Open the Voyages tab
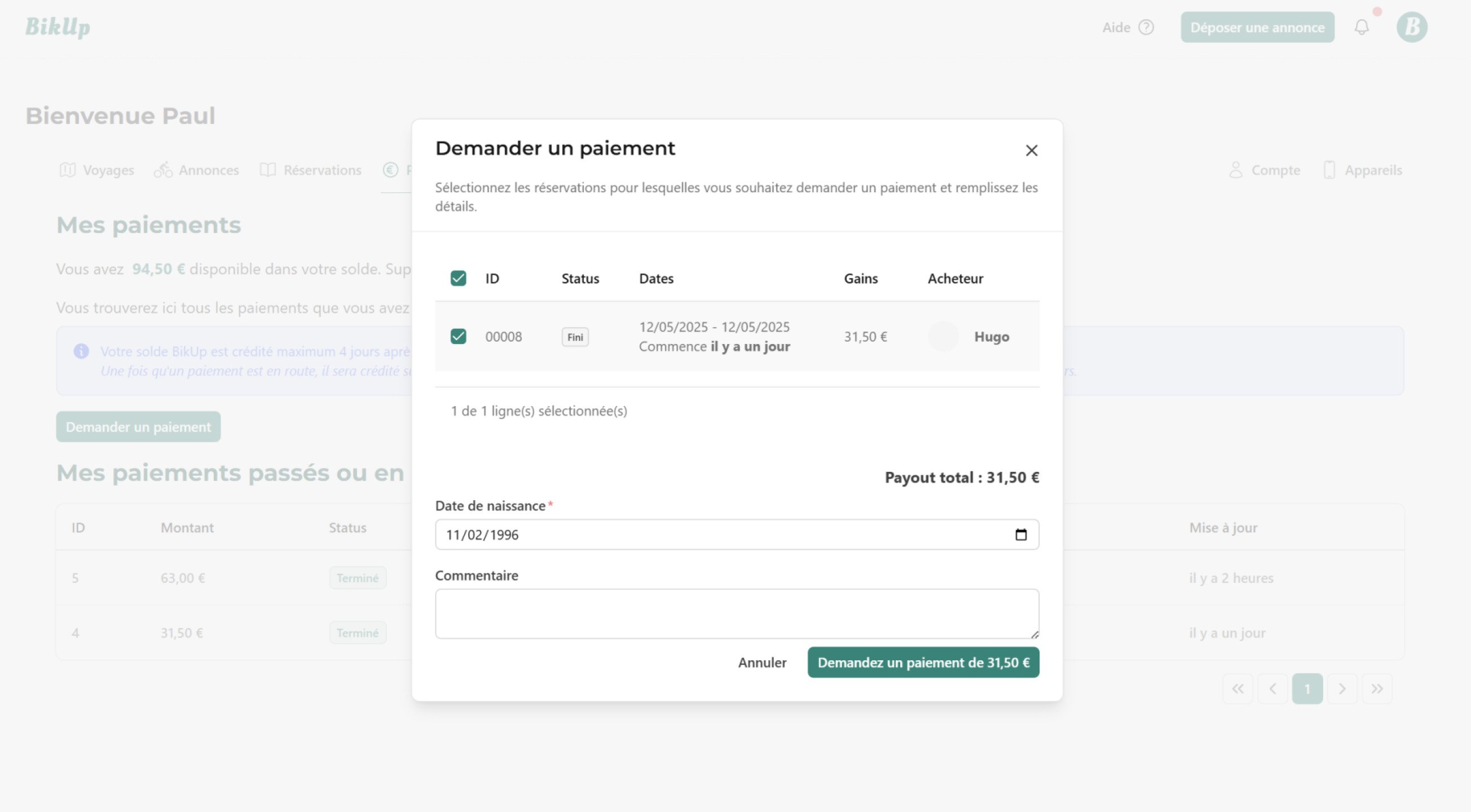This screenshot has width=1471, height=812. pyautogui.click(x=97, y=170)
